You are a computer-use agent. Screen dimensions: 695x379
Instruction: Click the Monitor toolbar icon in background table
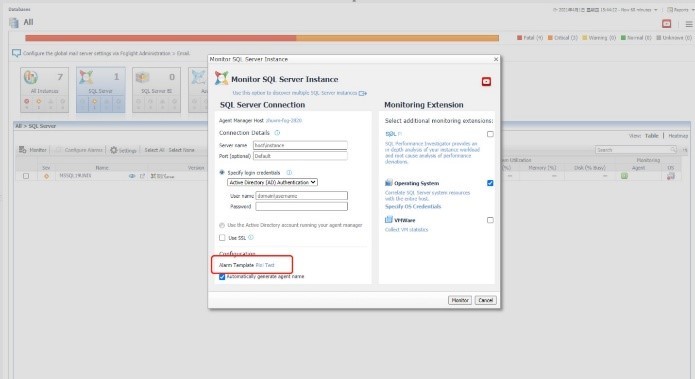pyautogui.click(x=23, y=150)
